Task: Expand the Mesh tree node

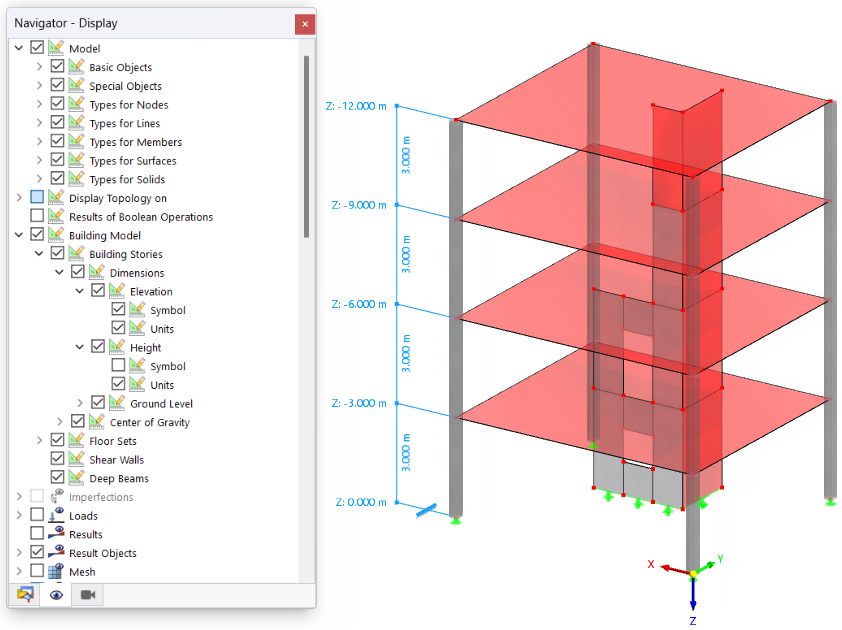Action: [x=19, y=571]
